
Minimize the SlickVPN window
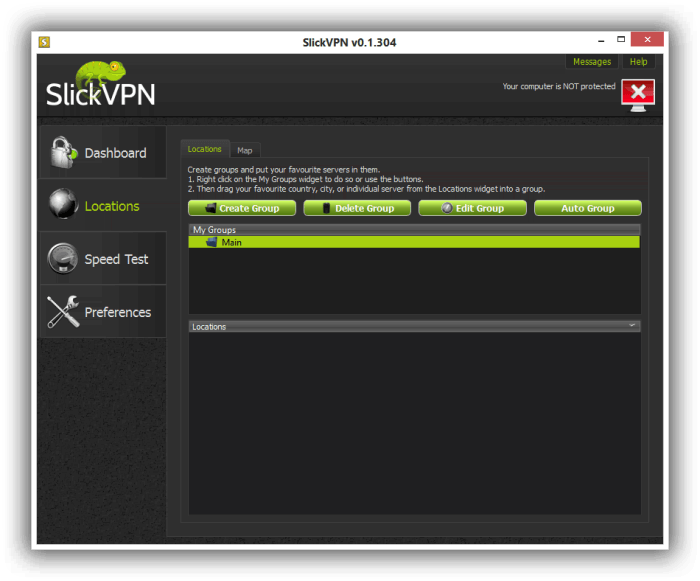[601, 41]
